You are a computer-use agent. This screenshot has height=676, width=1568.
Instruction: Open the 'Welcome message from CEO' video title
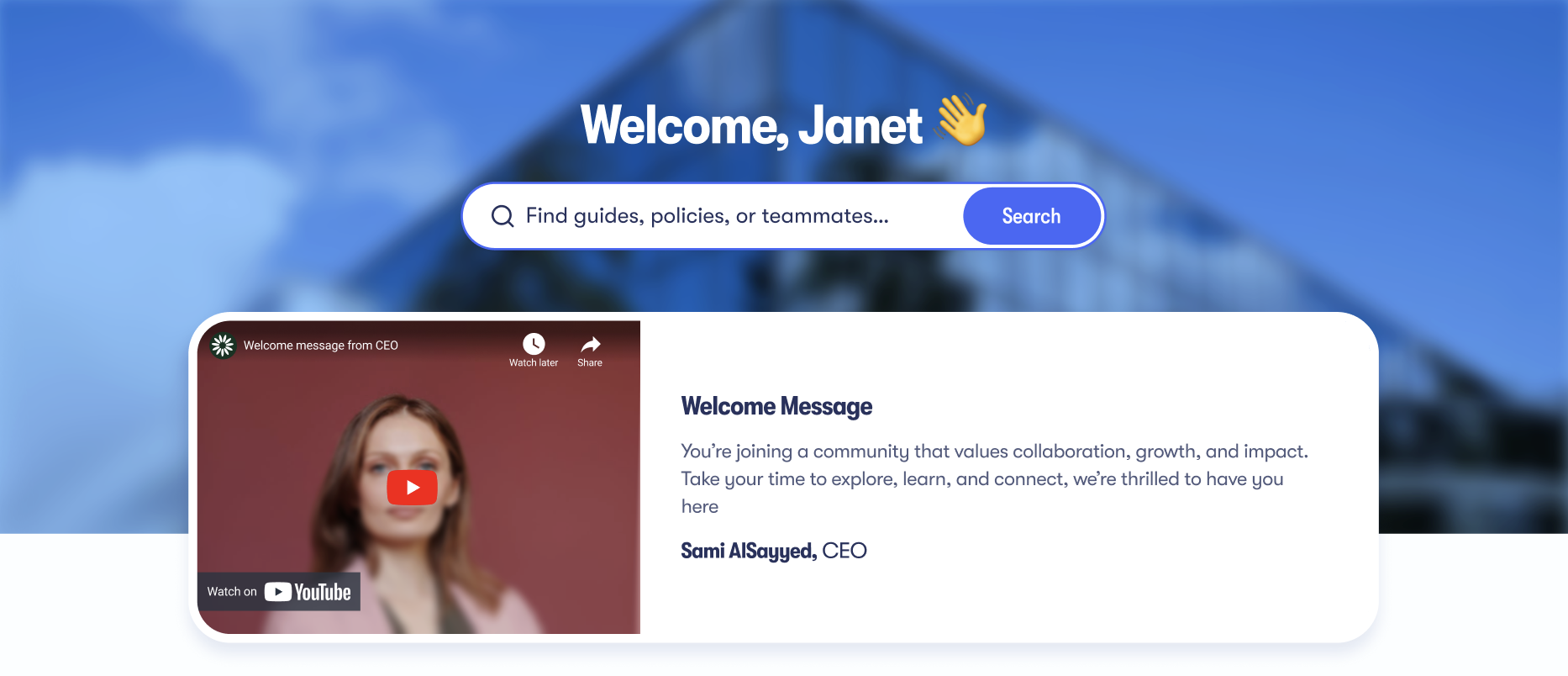[321, 346]
